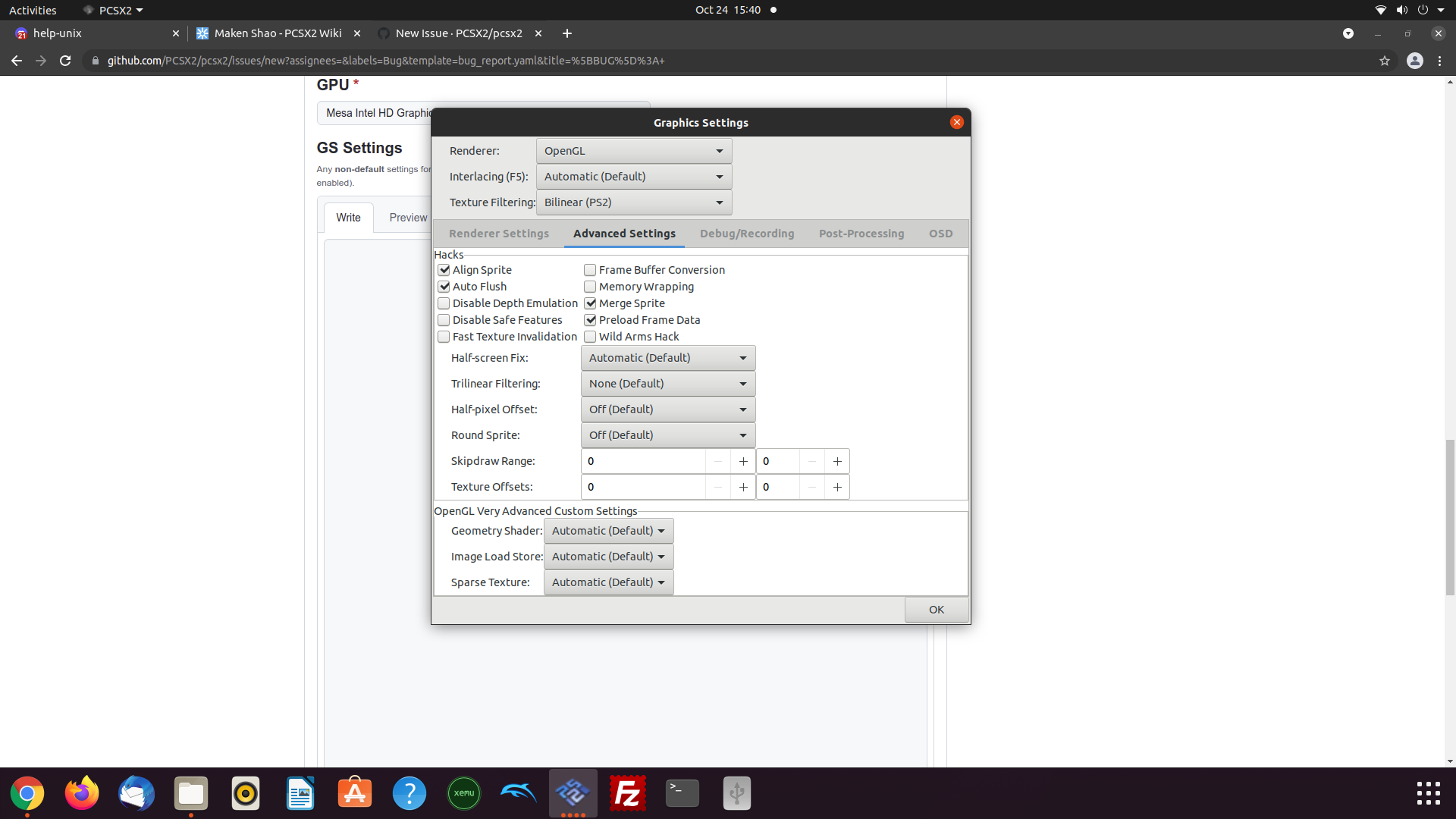Enable the Wild Arms Hack checkbox
The width and height of the screenshot is (1456, 819).
(590, 337)
